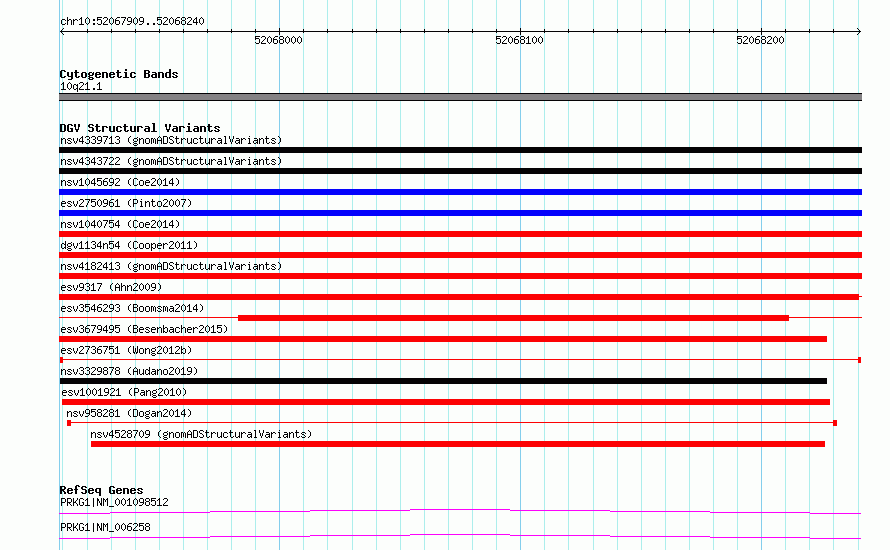This screenshot has width=890, height=550.
Task: Select transcript label PRKG1|NM_006258
Action: coord(105,527)
